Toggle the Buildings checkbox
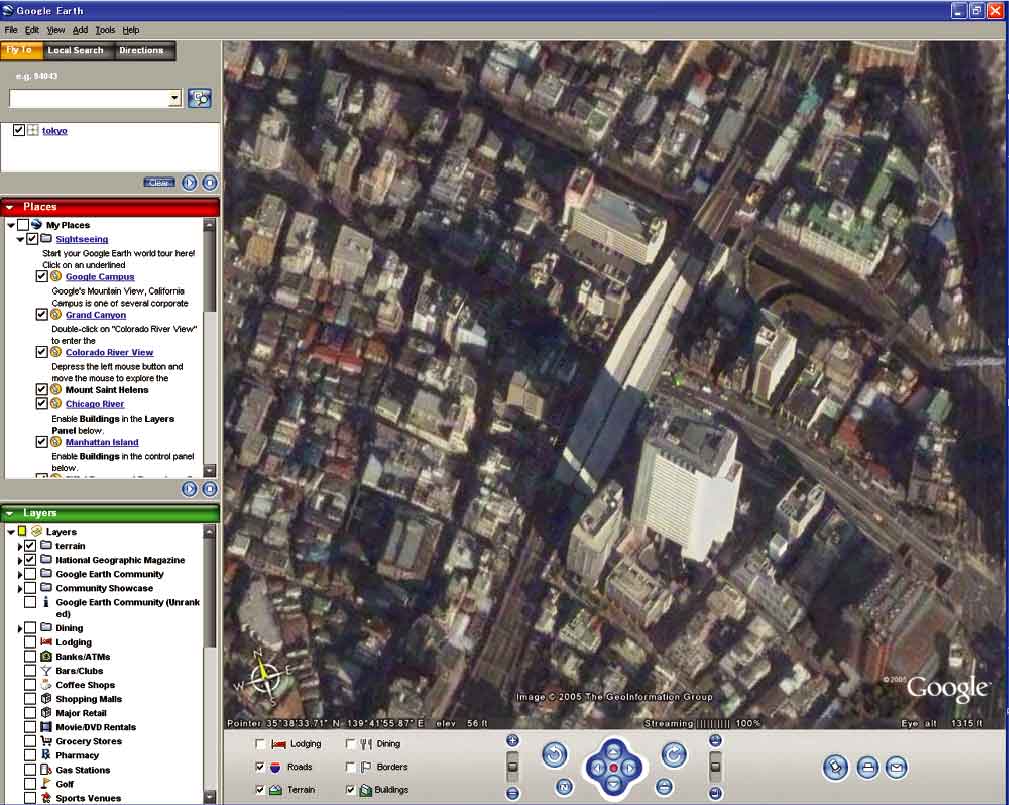The height and width of the screenshot is (805, 1009). [x=350, y=790]
